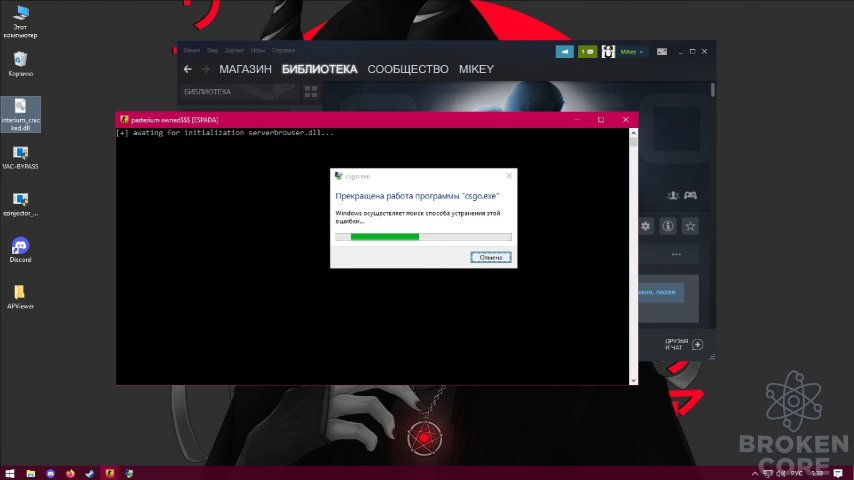Open Windows notification center icon
The width and height of the screenshot is (854, 480).
coord(838,473)
